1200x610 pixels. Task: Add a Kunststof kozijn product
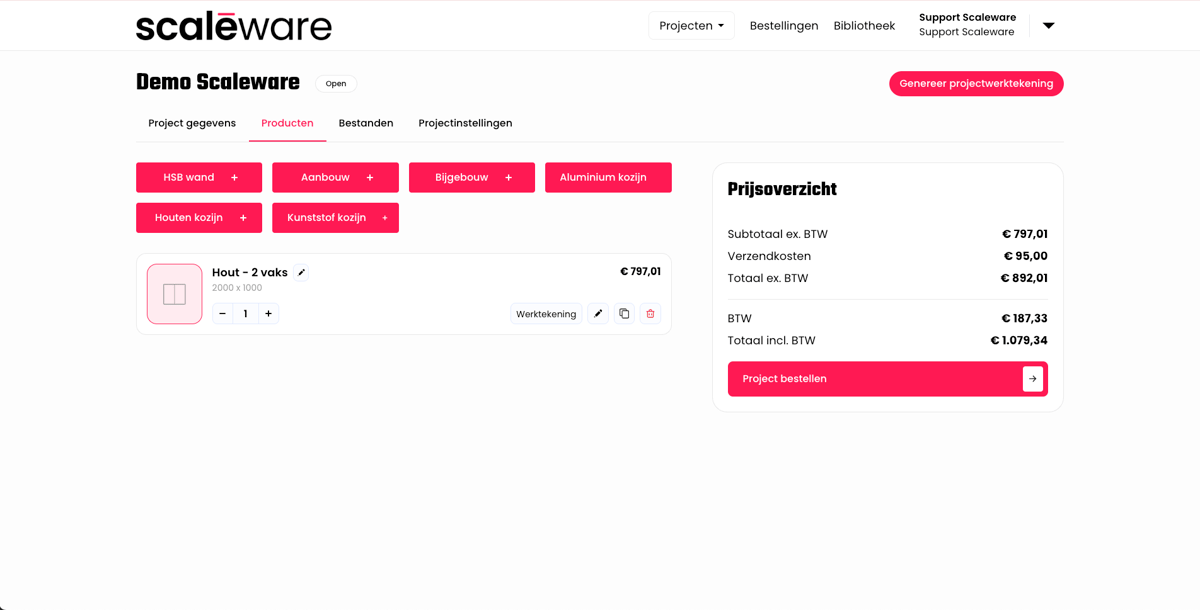point(335,218)
